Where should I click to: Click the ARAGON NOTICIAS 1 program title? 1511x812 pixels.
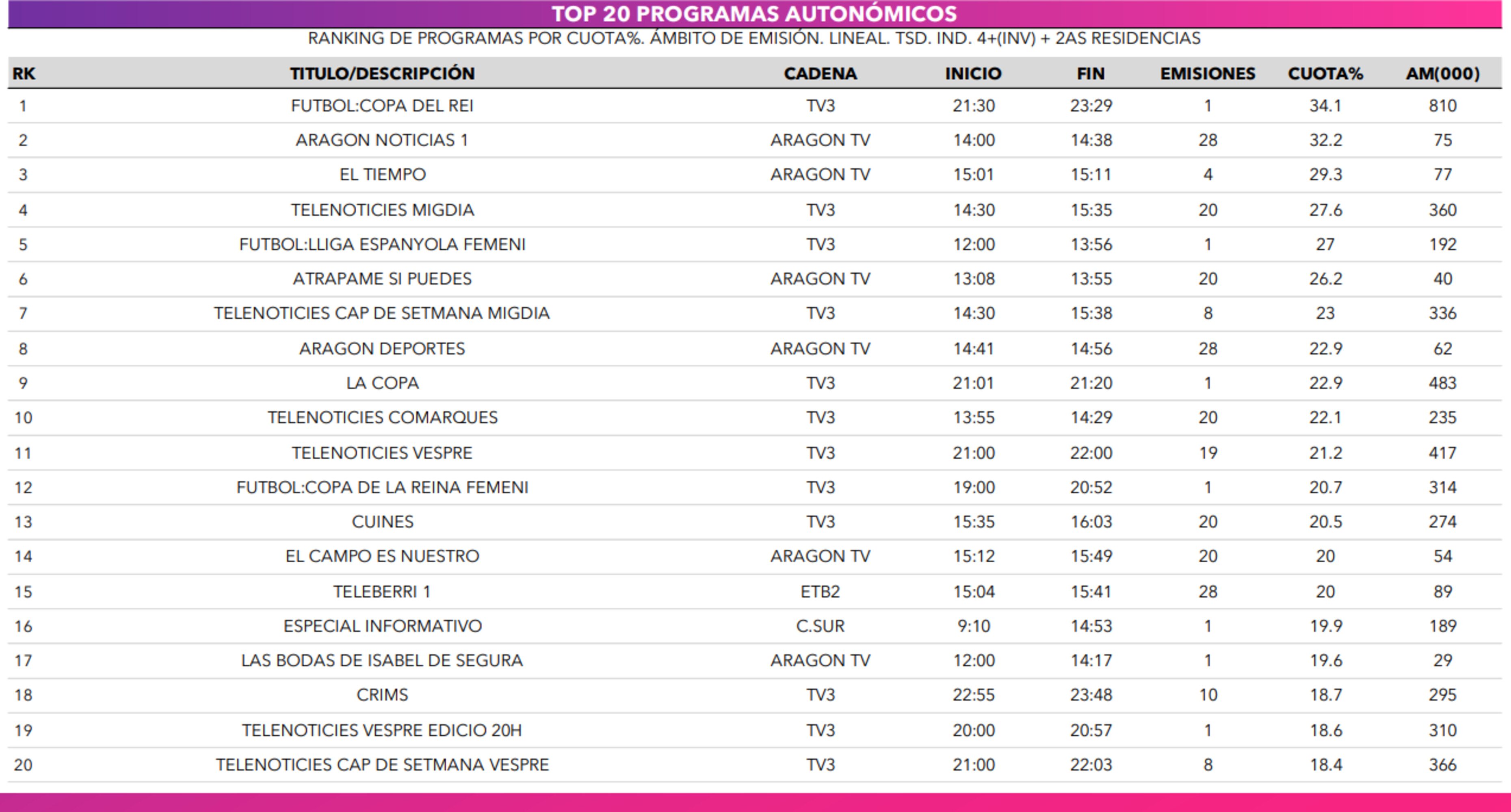pos(382,140)
